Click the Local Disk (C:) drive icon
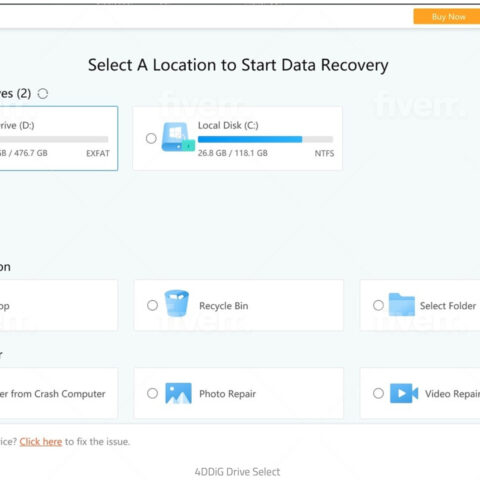Screen dimensions: 480x480 (178, 137)
